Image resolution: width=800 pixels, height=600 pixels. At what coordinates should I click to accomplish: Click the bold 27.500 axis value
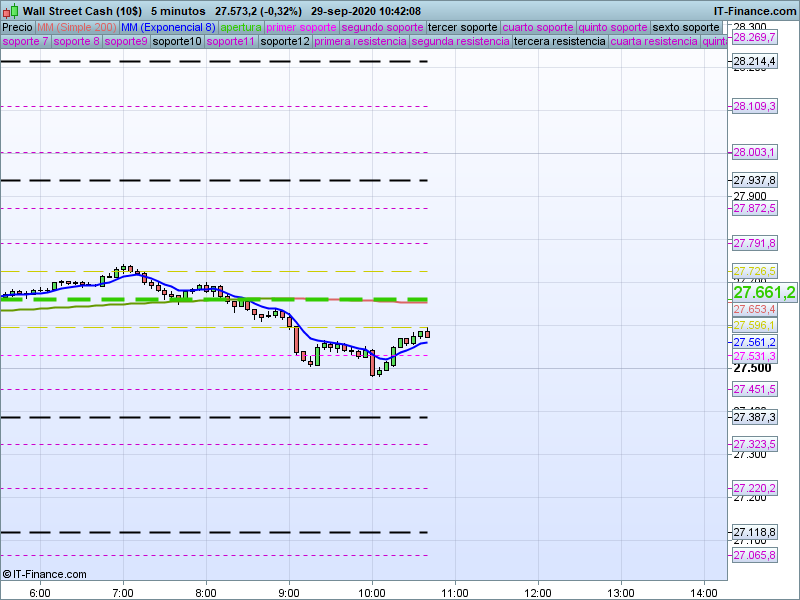(752, 368)
